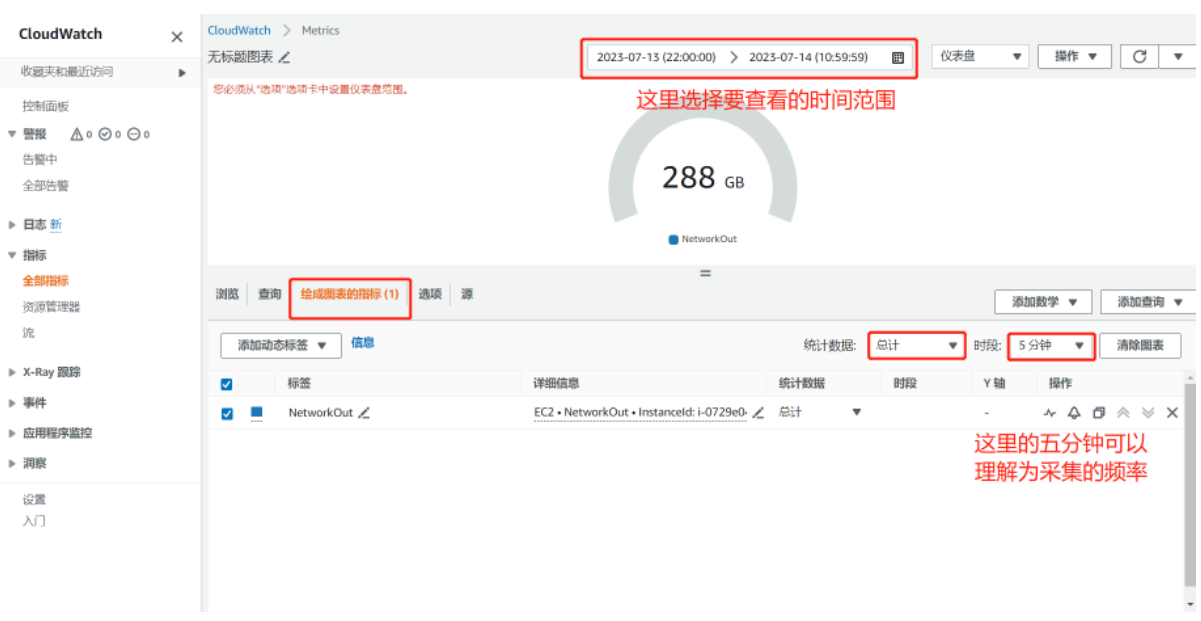Click the panel resize handle below gauge
The image size is (1201, 621).
705,273
